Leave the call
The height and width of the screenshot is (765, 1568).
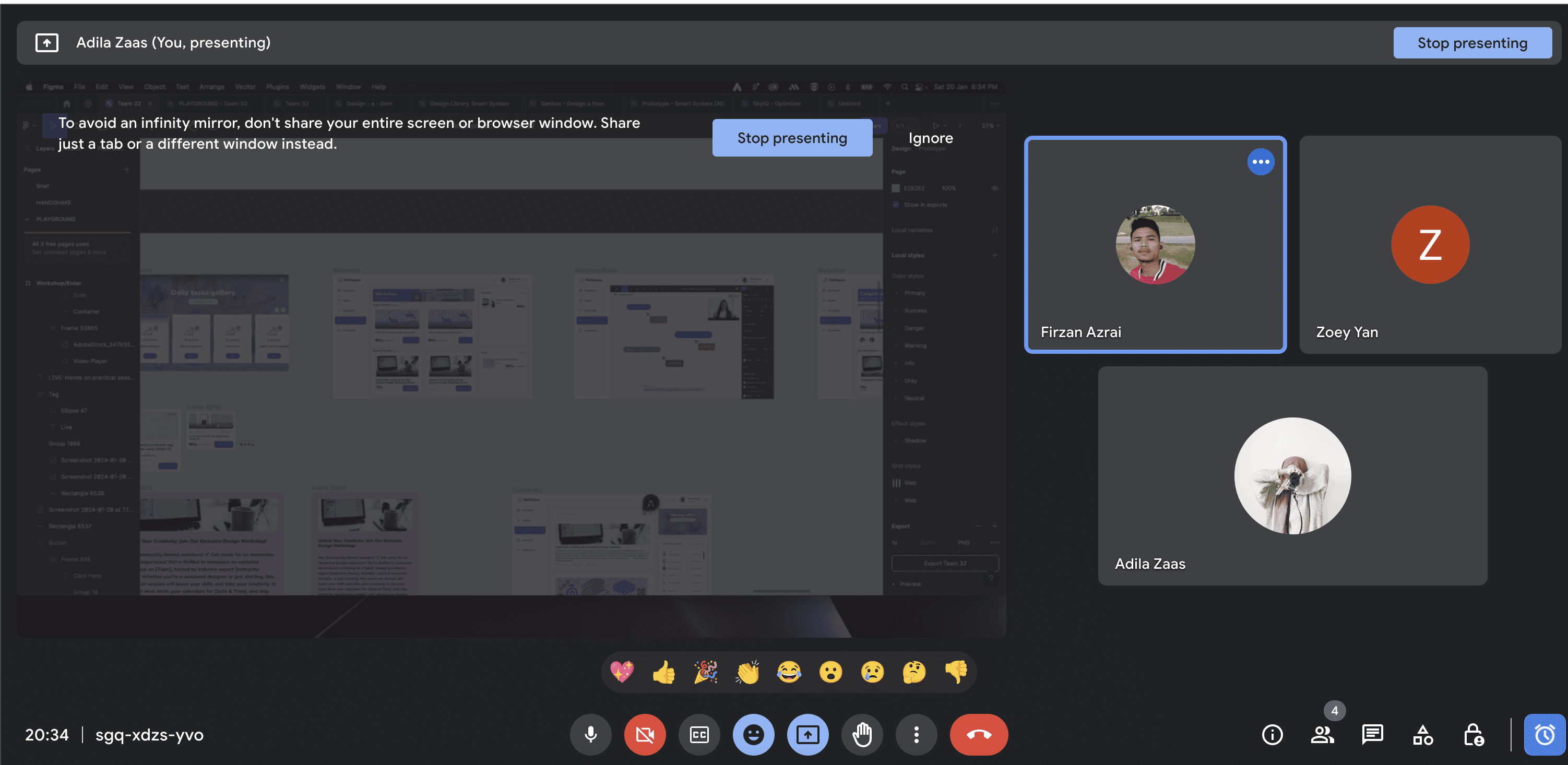978,734
